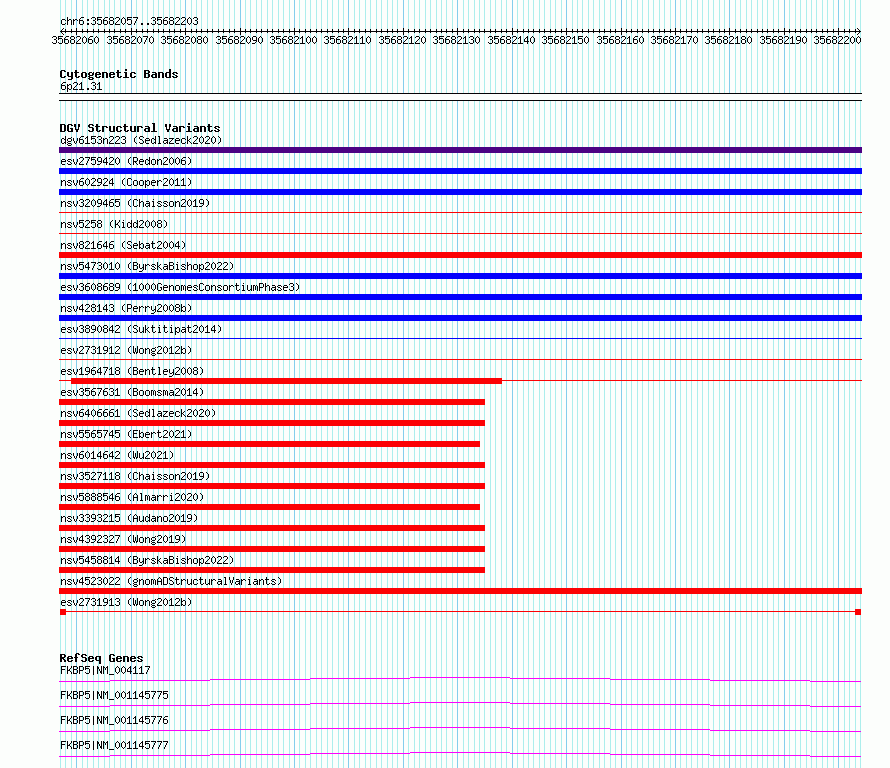The image size is (890, 768).
Task: Click the red bar under nsv4523022
Action: click(460, 591)
